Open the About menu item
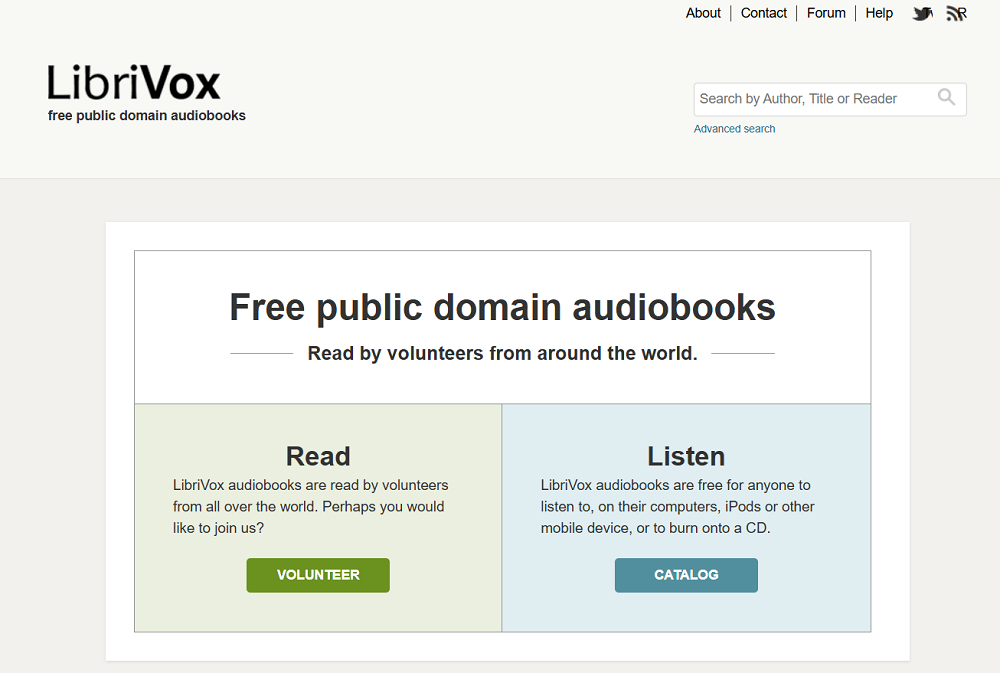Image resolution: width=1000 pixels, height=673 pixels. click(x=703, y=13)
